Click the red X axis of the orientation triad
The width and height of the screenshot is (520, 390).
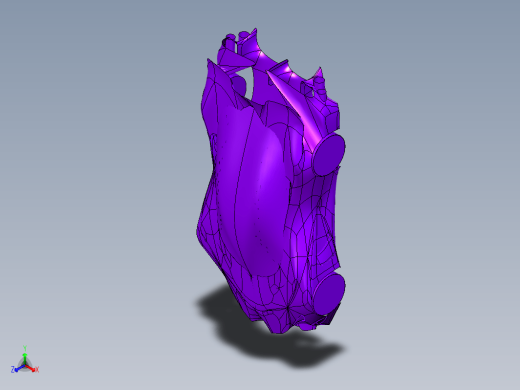tap(31, 368)
